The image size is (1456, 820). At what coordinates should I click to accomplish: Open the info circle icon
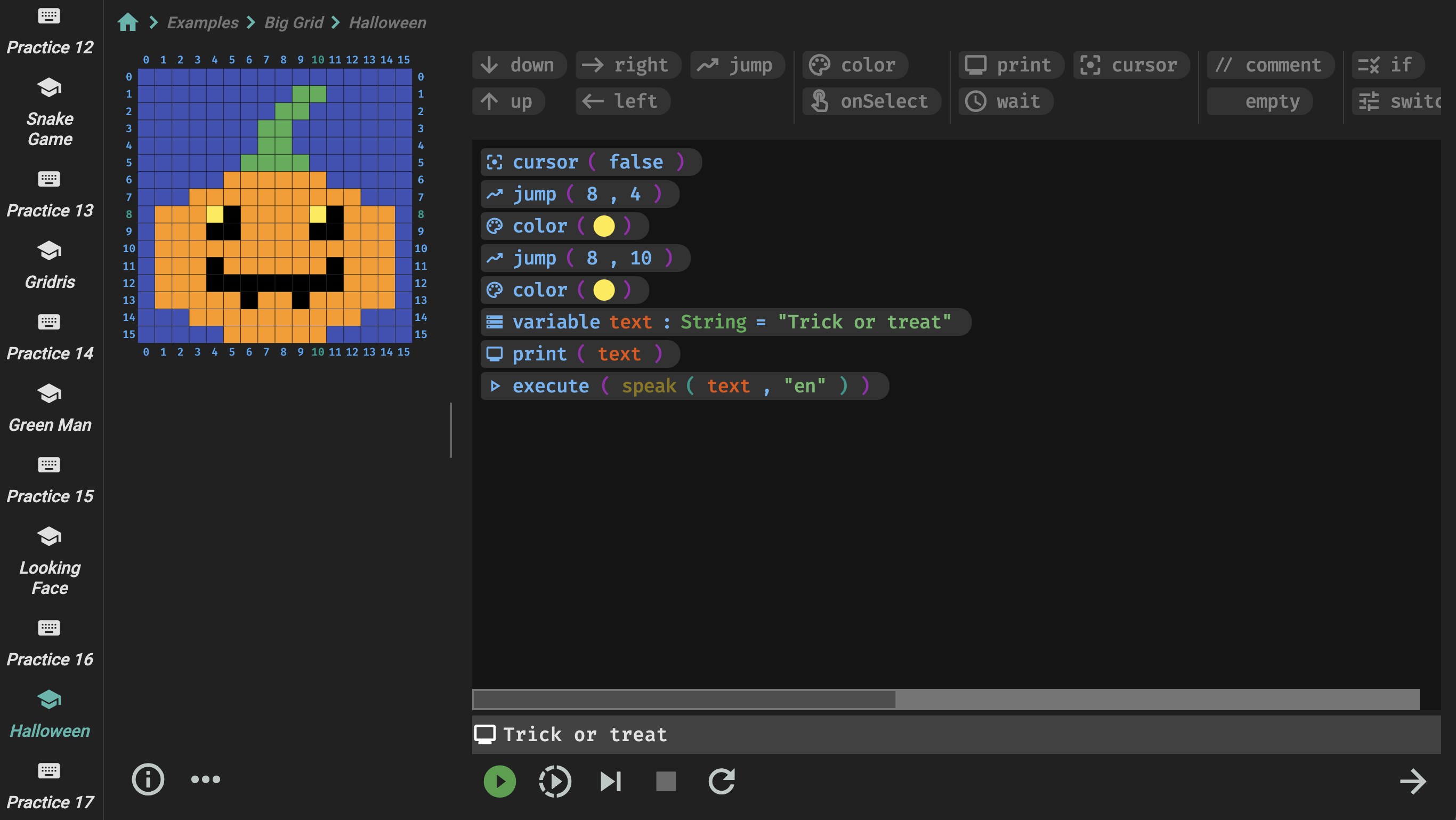[148, 779]
